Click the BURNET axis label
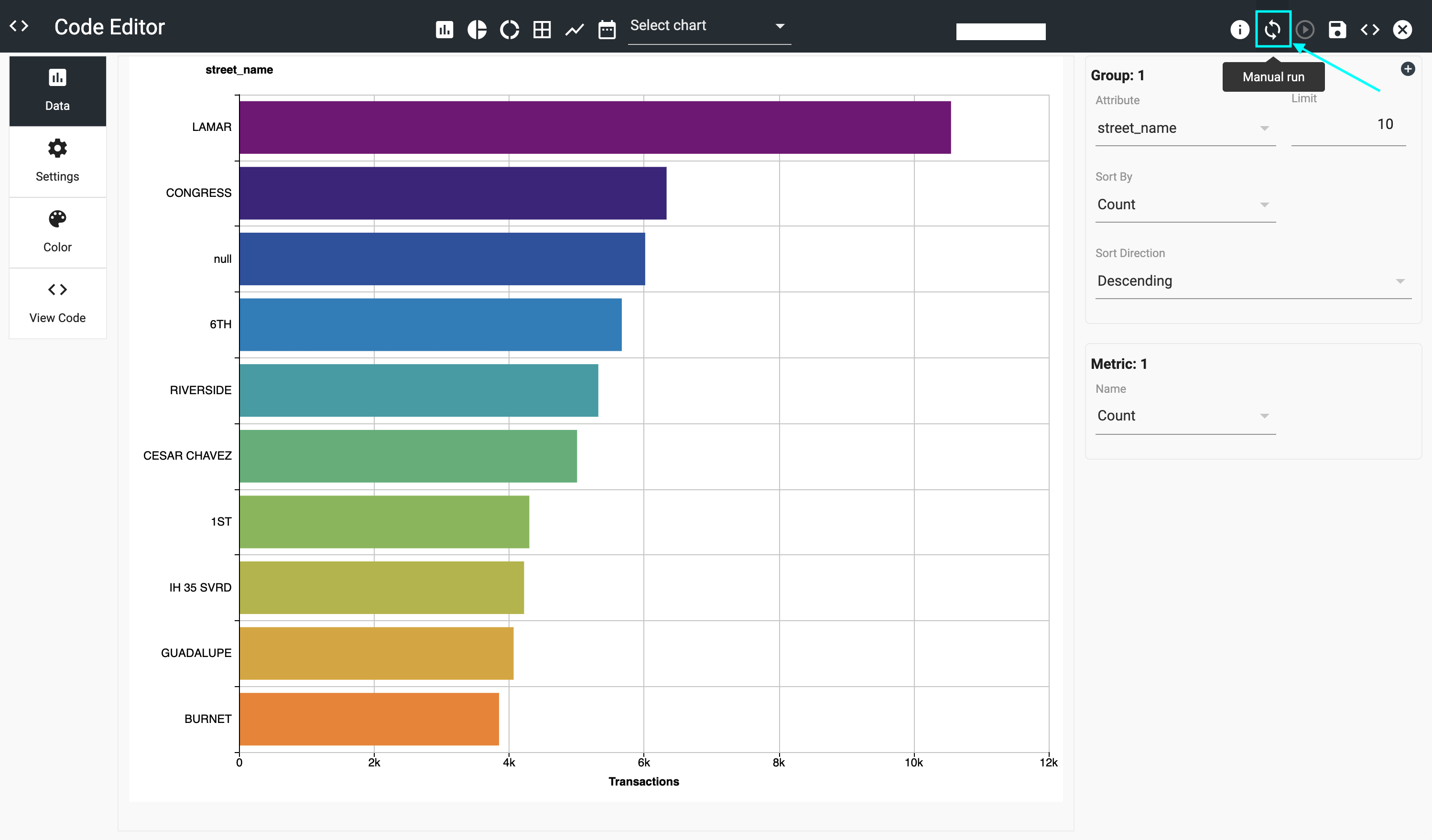 [x=208, y=719]
